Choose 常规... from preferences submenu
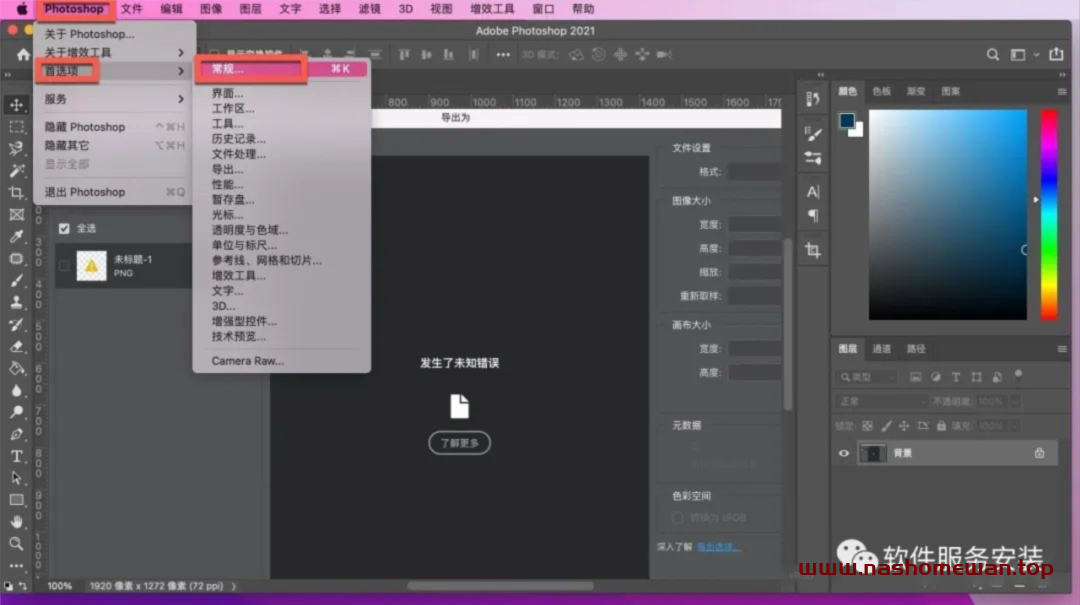Screen dimensions: 1080x605 tap(282, 69)
